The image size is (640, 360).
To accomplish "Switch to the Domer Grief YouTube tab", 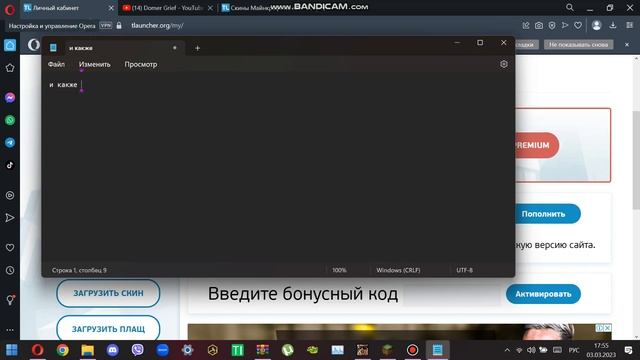I will (x=168, y=8).
